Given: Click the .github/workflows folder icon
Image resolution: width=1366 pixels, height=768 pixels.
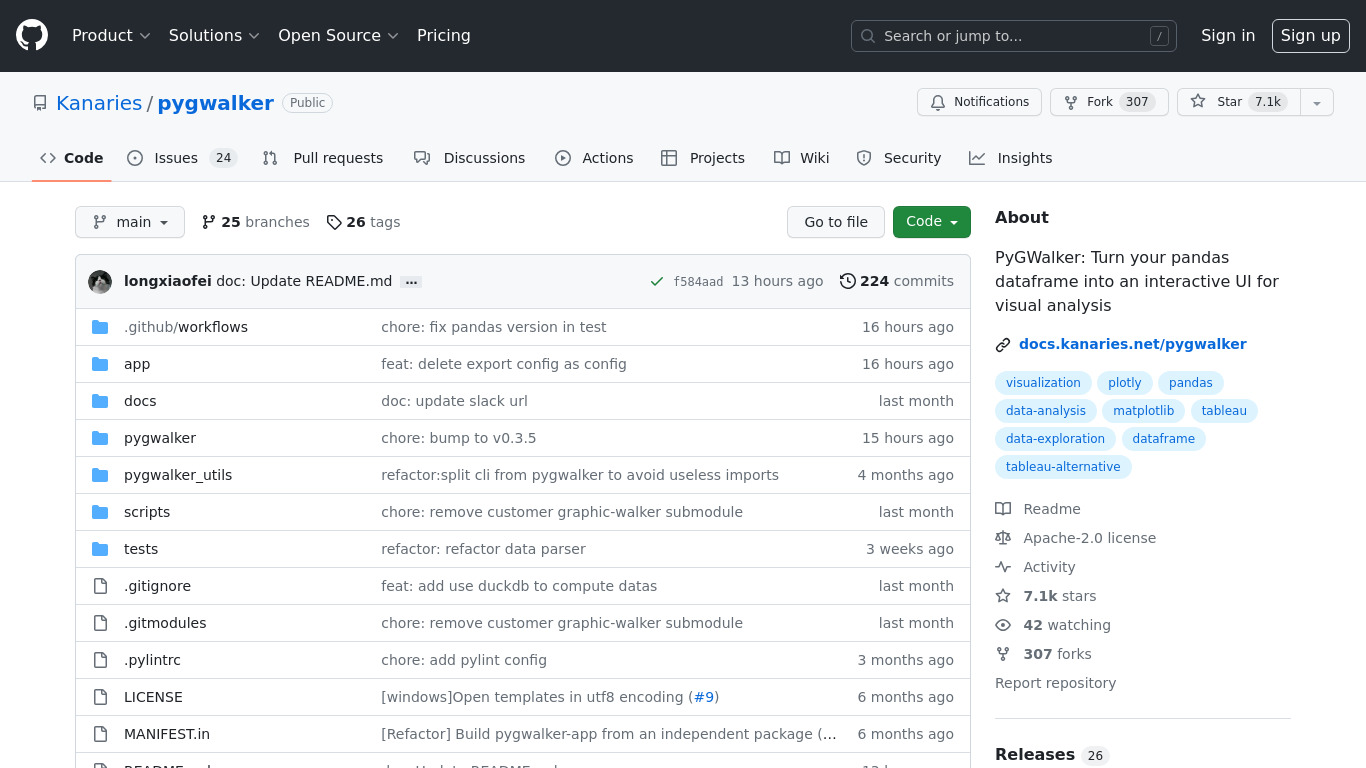Looking at the screenshot, I should [x=100, y=327].
